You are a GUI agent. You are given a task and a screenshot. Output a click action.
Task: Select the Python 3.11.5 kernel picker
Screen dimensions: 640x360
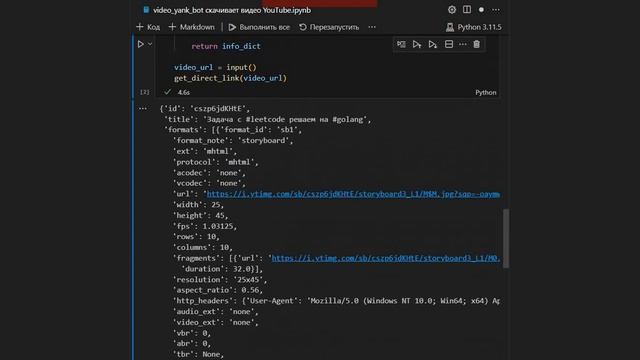pos(473,27)
